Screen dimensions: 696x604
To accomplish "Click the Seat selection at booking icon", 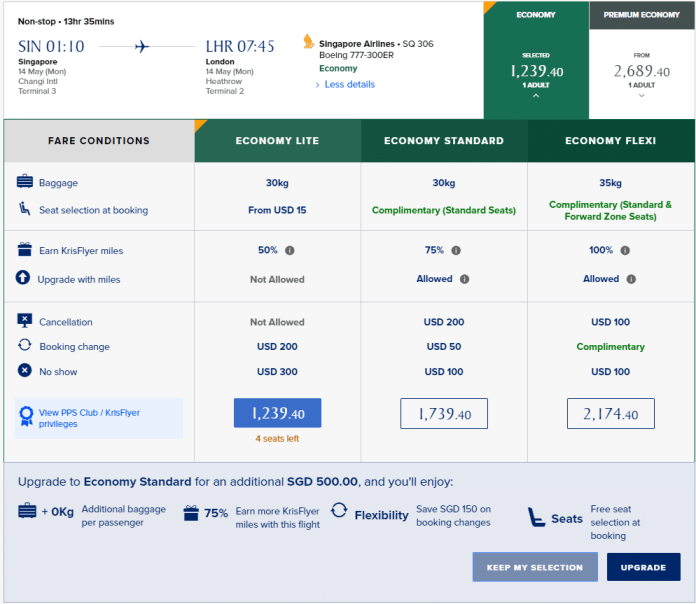I will point(25,209).
